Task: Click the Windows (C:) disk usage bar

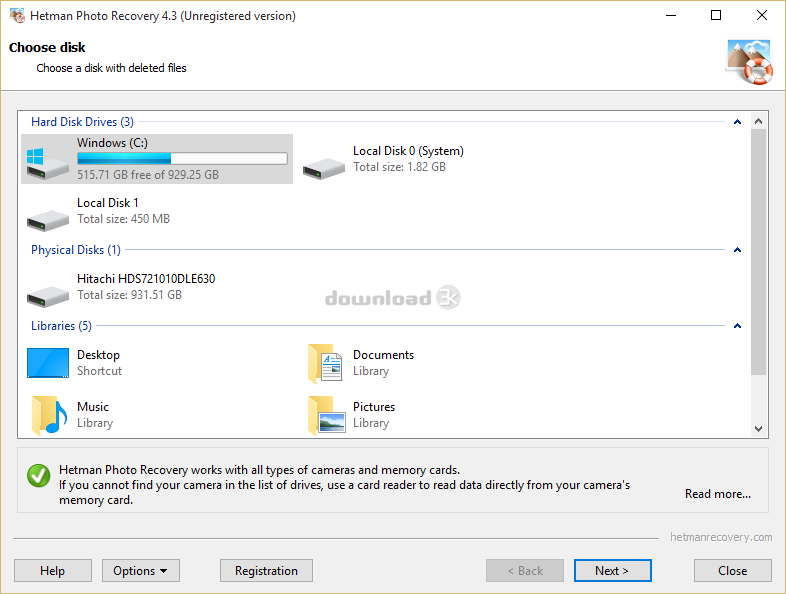Action: pyautogui.click(x=182, y=159)
